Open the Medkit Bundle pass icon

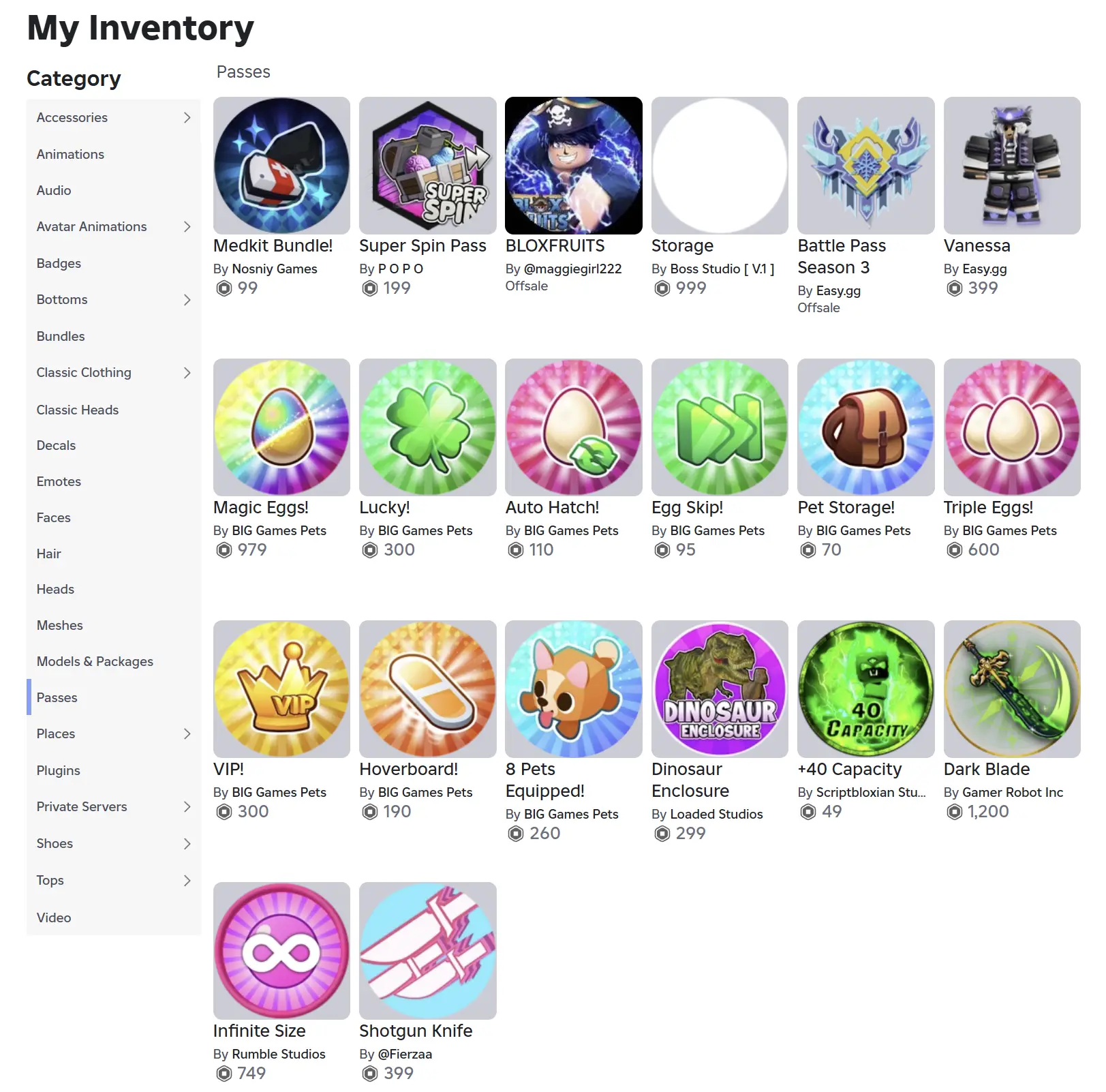click(x=281, y=166)
